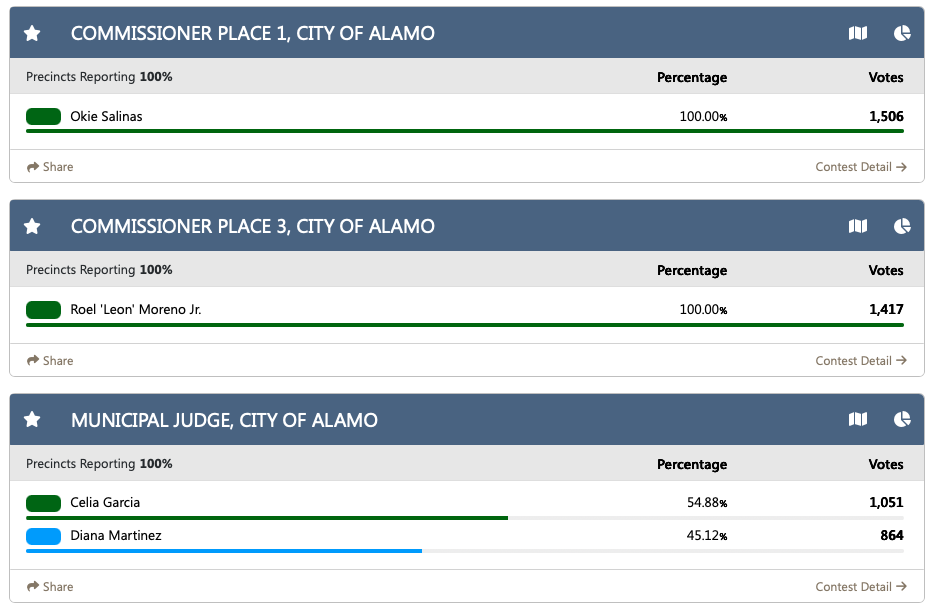Go to Municipal Judge Contest Detail
This screenshot has height=613, width=937.
(x=861, y=587)
